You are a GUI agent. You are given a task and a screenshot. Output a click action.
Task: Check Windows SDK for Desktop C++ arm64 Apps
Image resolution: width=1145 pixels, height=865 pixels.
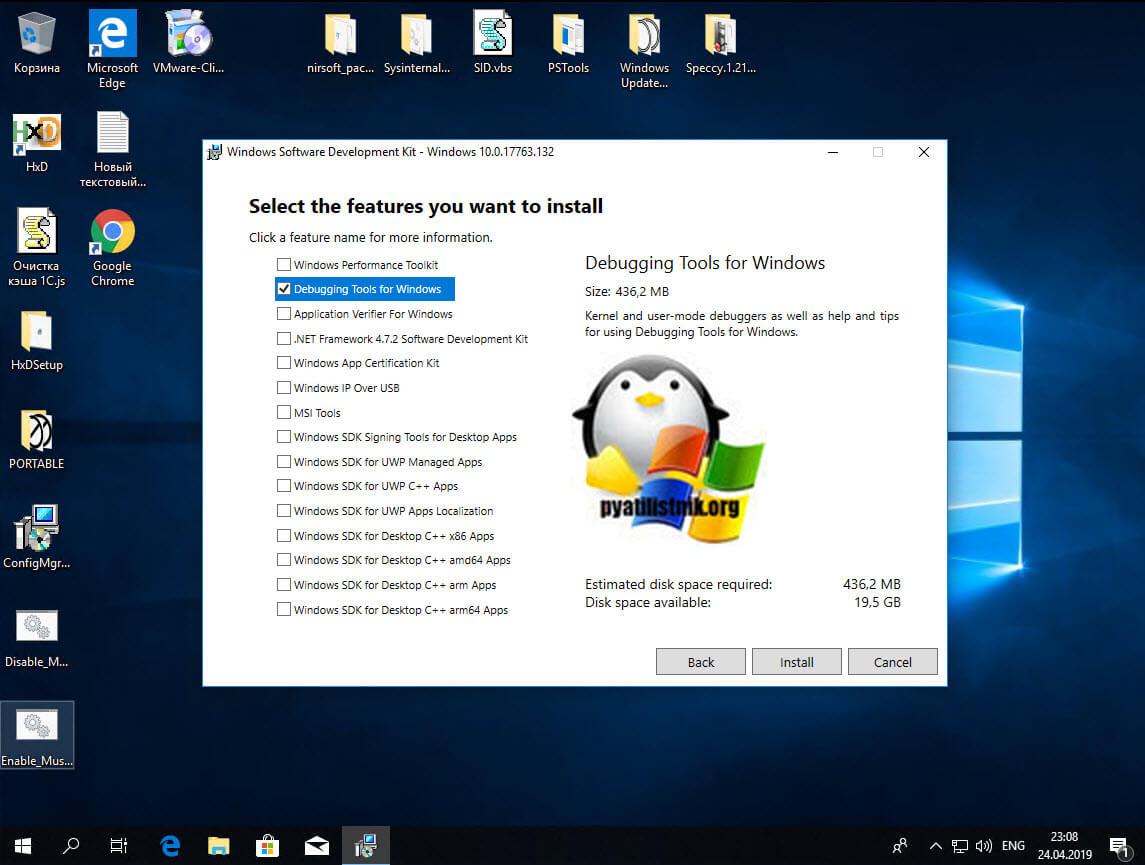tap(284, 609)
